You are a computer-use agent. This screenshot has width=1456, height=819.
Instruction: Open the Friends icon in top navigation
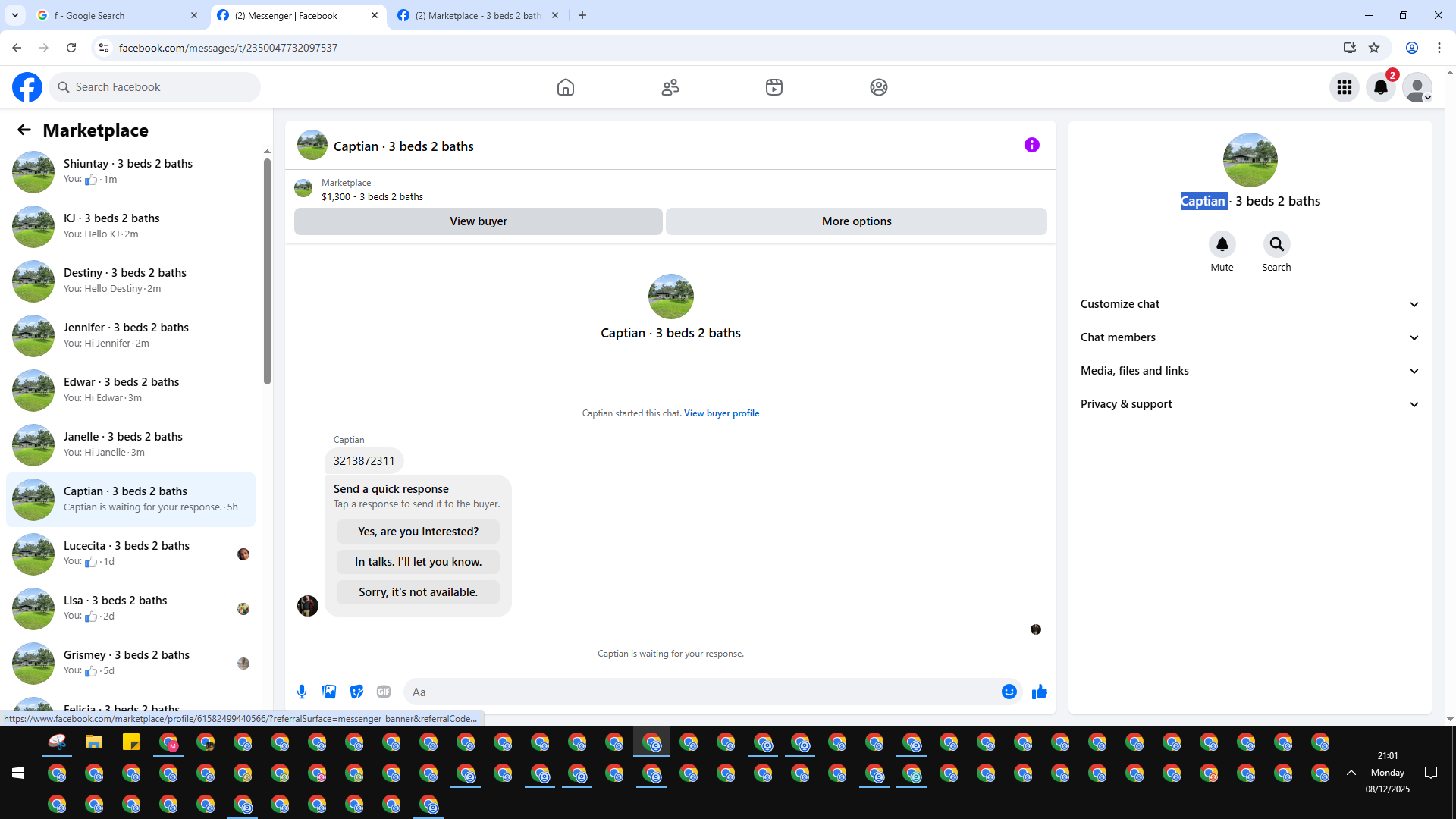pos(670,87)
